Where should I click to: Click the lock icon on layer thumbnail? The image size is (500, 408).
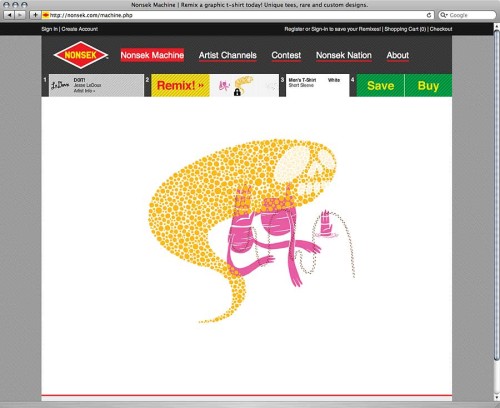(237, 92)
